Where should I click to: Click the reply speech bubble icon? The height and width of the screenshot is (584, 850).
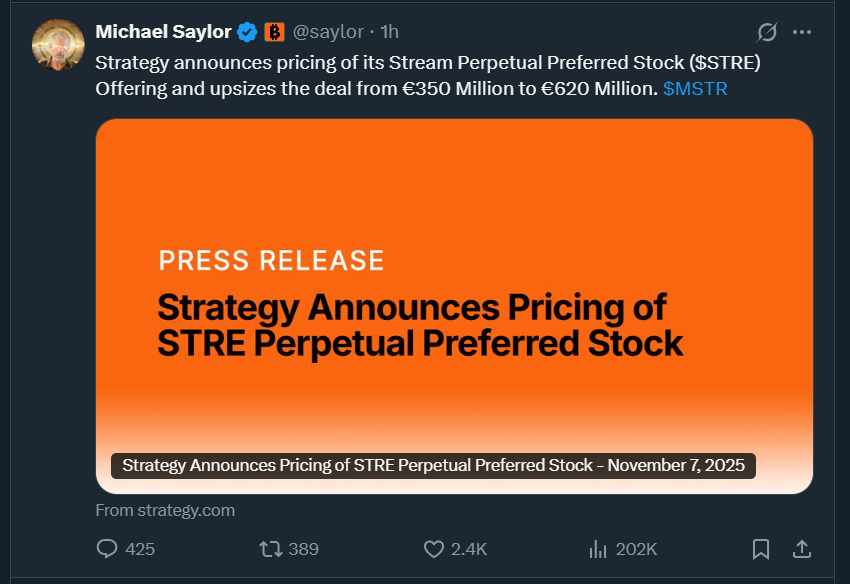coord(107,549)
